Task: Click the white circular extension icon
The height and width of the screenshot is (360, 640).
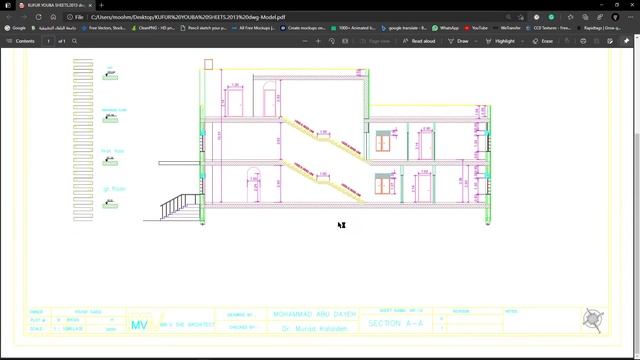Action: point(536,17)
